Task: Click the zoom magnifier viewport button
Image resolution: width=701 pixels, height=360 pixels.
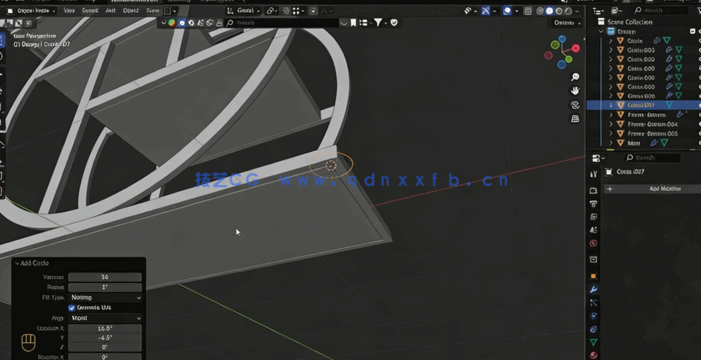Action: 575,77
